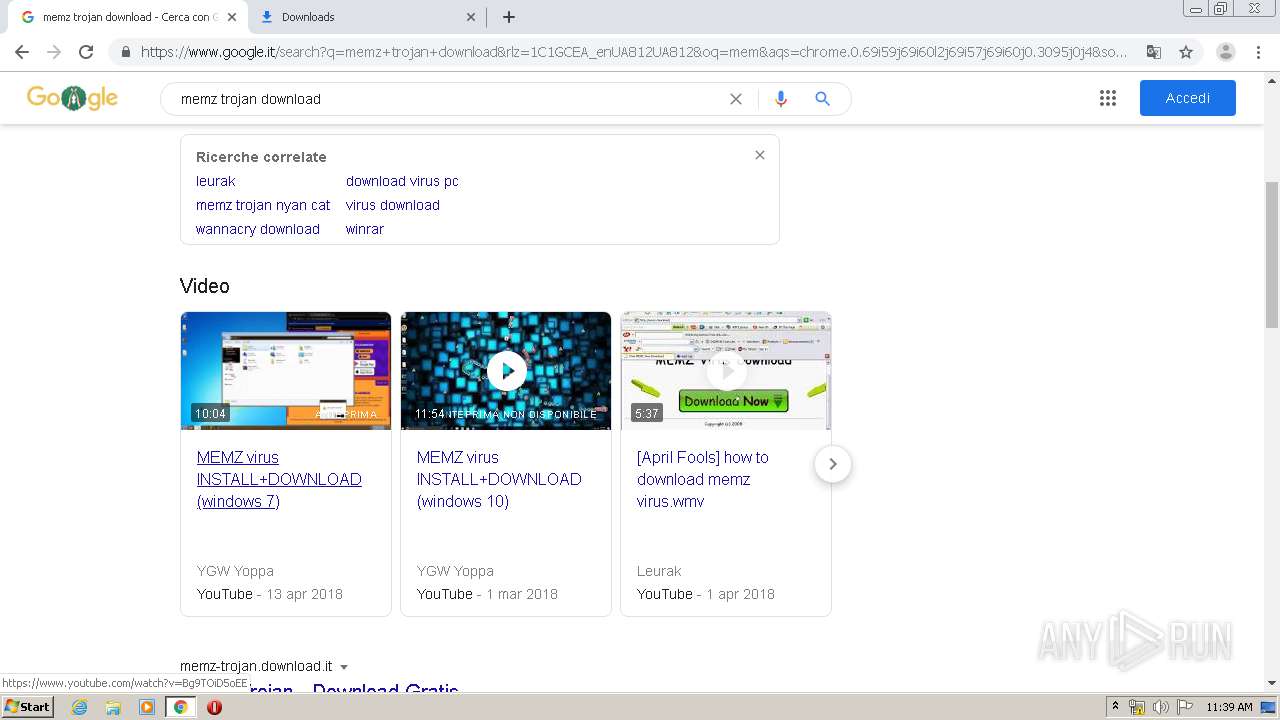This screenshot has height=720, width=1280.
Task: Click the browser address bar
Action: pos(634,52)
